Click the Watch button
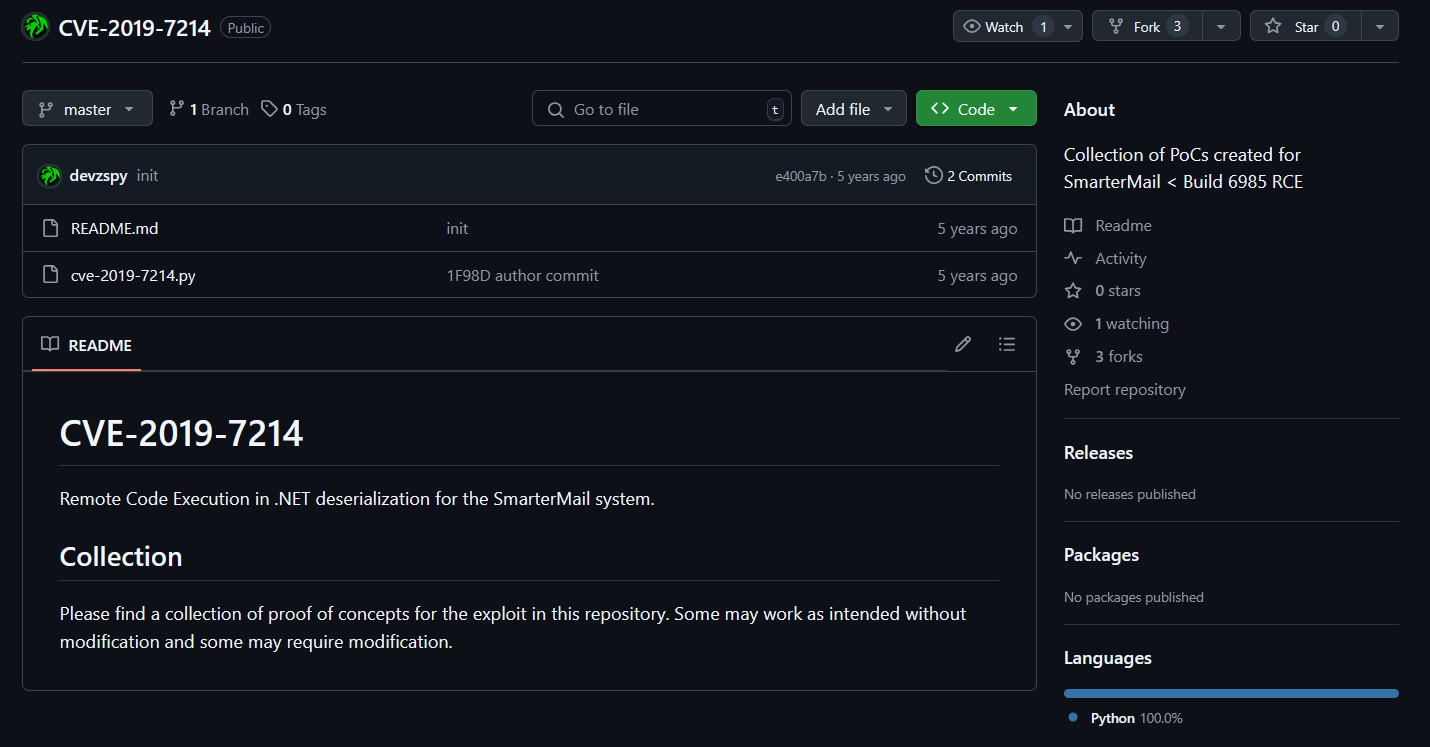 click(x=1004, y=26)
